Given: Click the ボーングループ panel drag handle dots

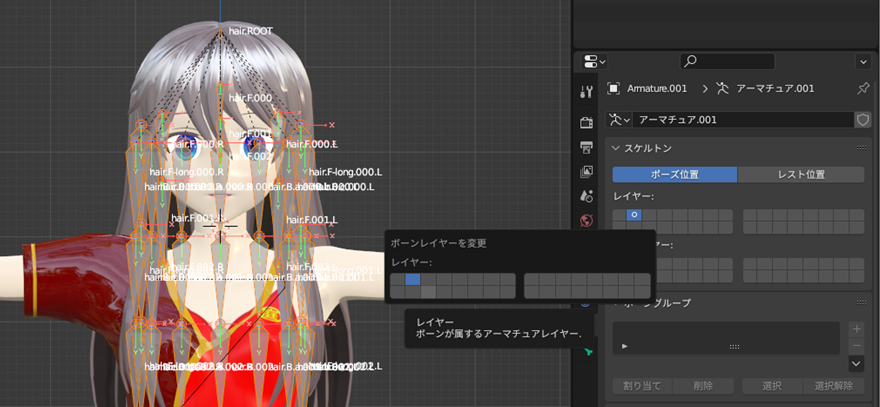Looking at the screenshot, I should [x=861, y=303].
